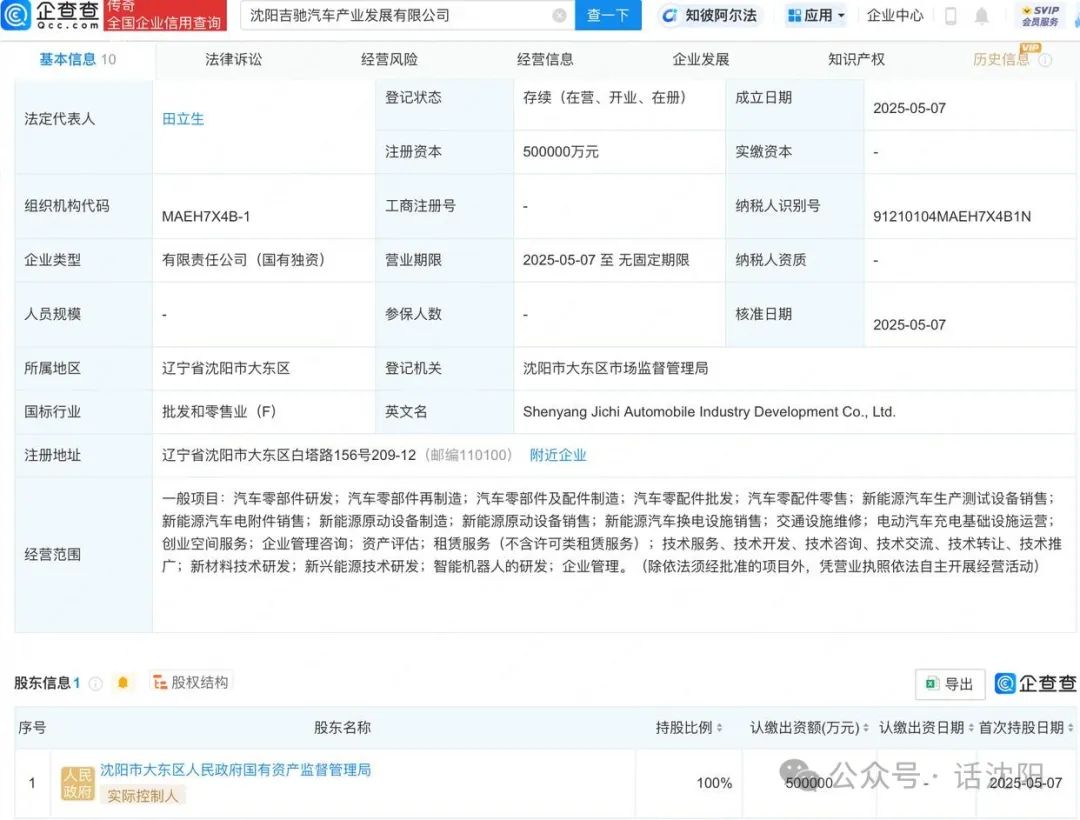The width and height of the screenshot is (1080, 820).
Task: Open the notifications bell in the header
Action: tap(982, 15)
